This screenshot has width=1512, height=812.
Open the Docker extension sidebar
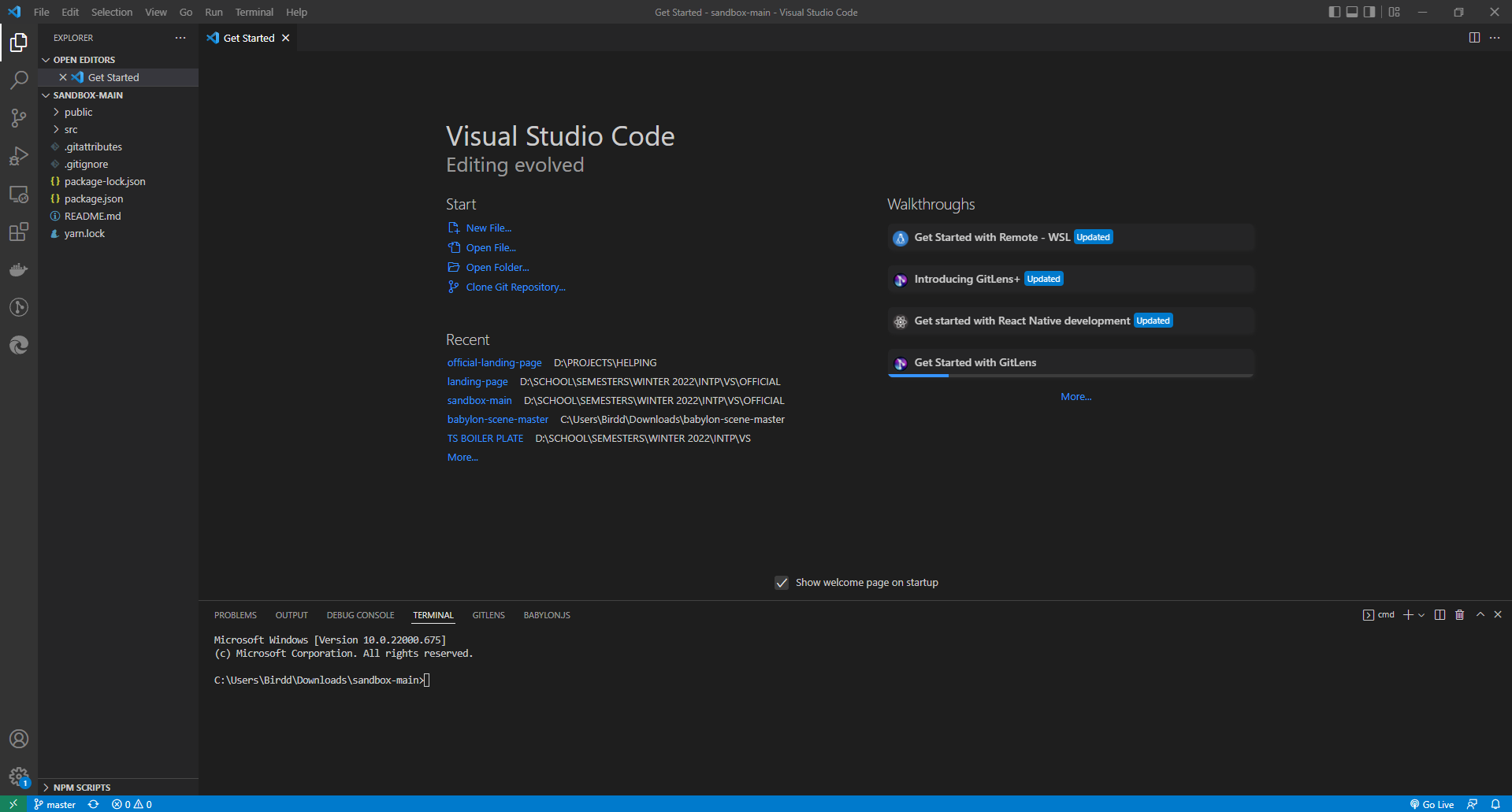tap(19, 269)
